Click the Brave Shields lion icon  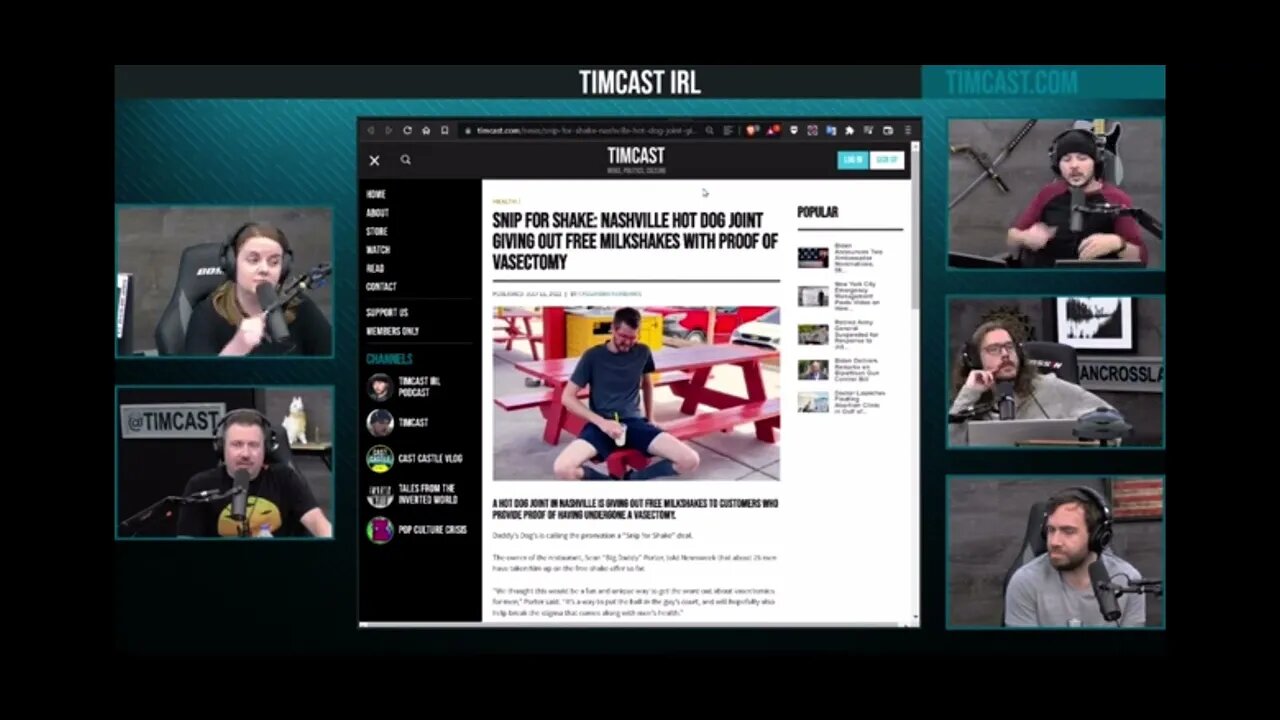[749, 130]
